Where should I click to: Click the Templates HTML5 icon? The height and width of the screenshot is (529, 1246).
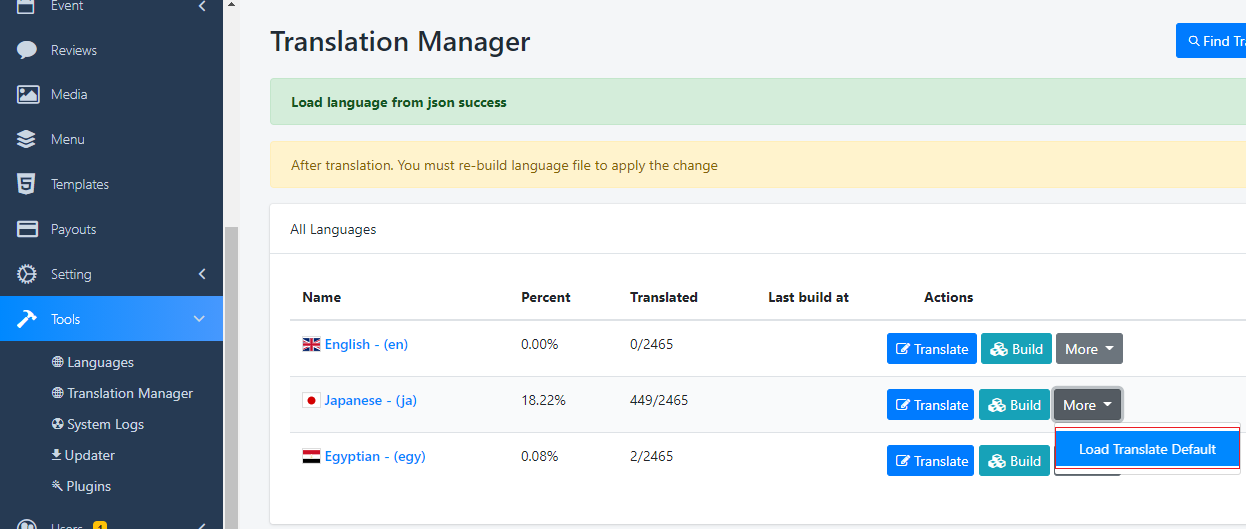(27, 184)
